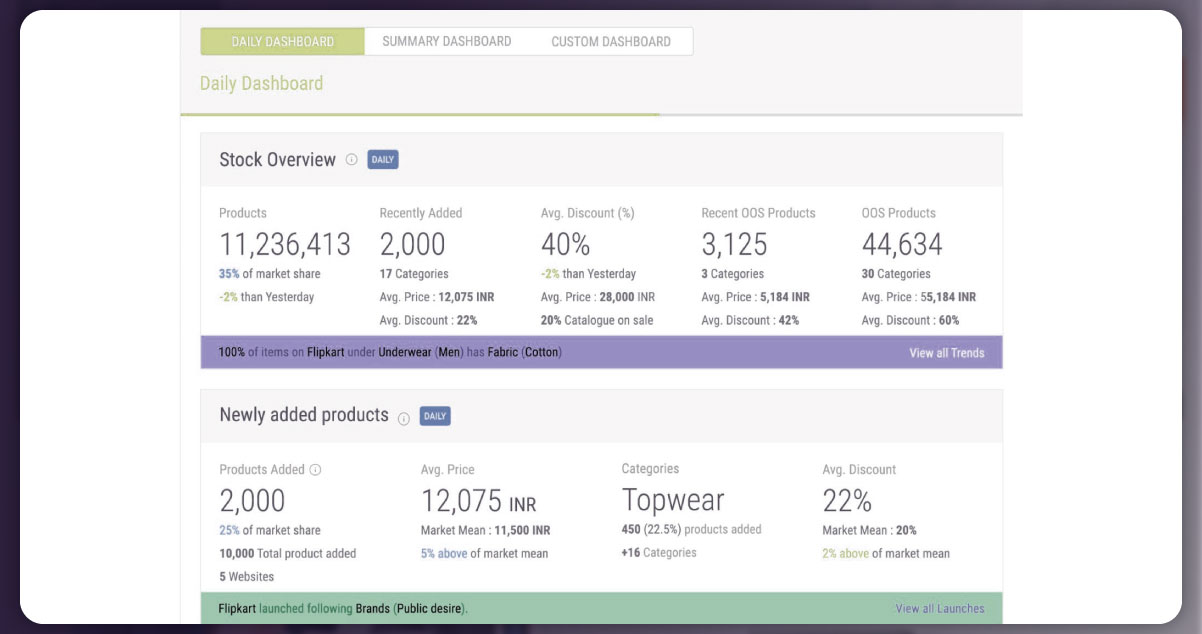
Task: Click the Flipkart launched following Brands banner text
Action: (344, 608)
